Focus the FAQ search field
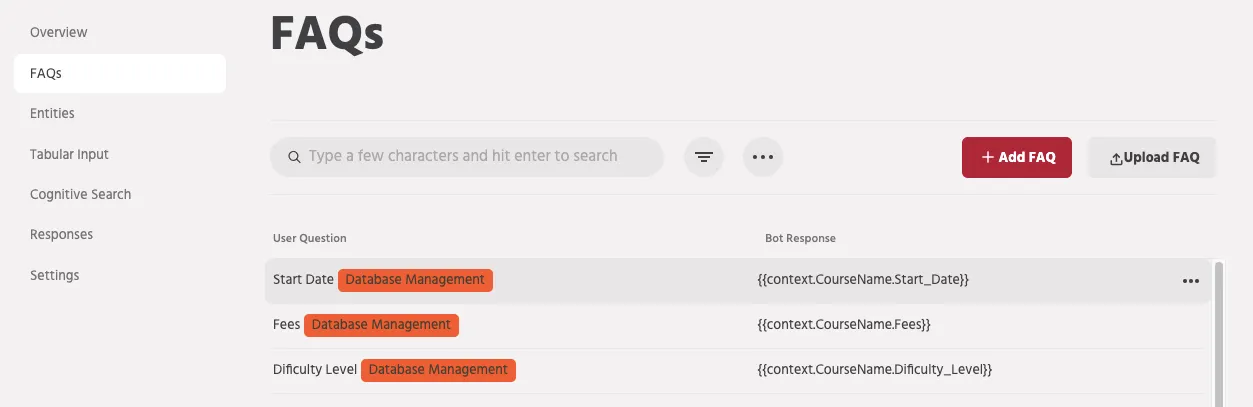 pyautogui.click(x=467, y=157)
